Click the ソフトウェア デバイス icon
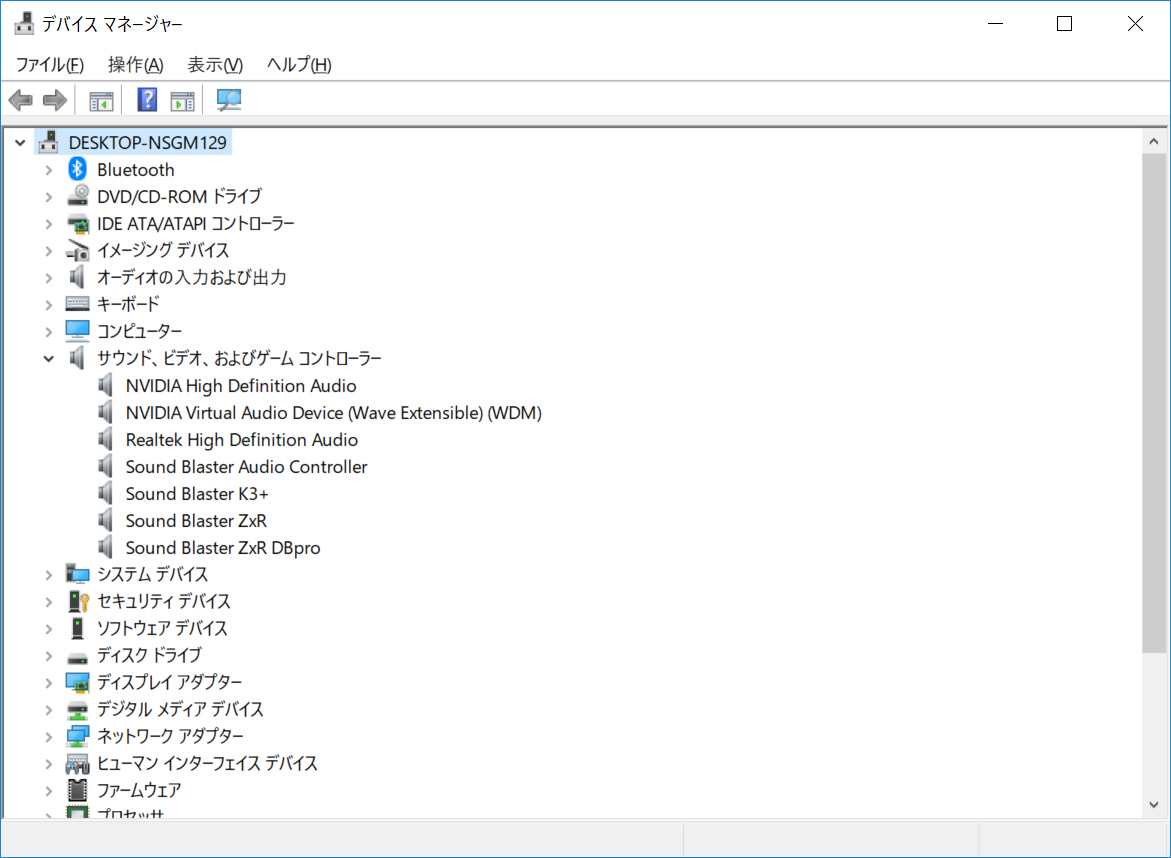1171x858 pixels. pos(78,627)
